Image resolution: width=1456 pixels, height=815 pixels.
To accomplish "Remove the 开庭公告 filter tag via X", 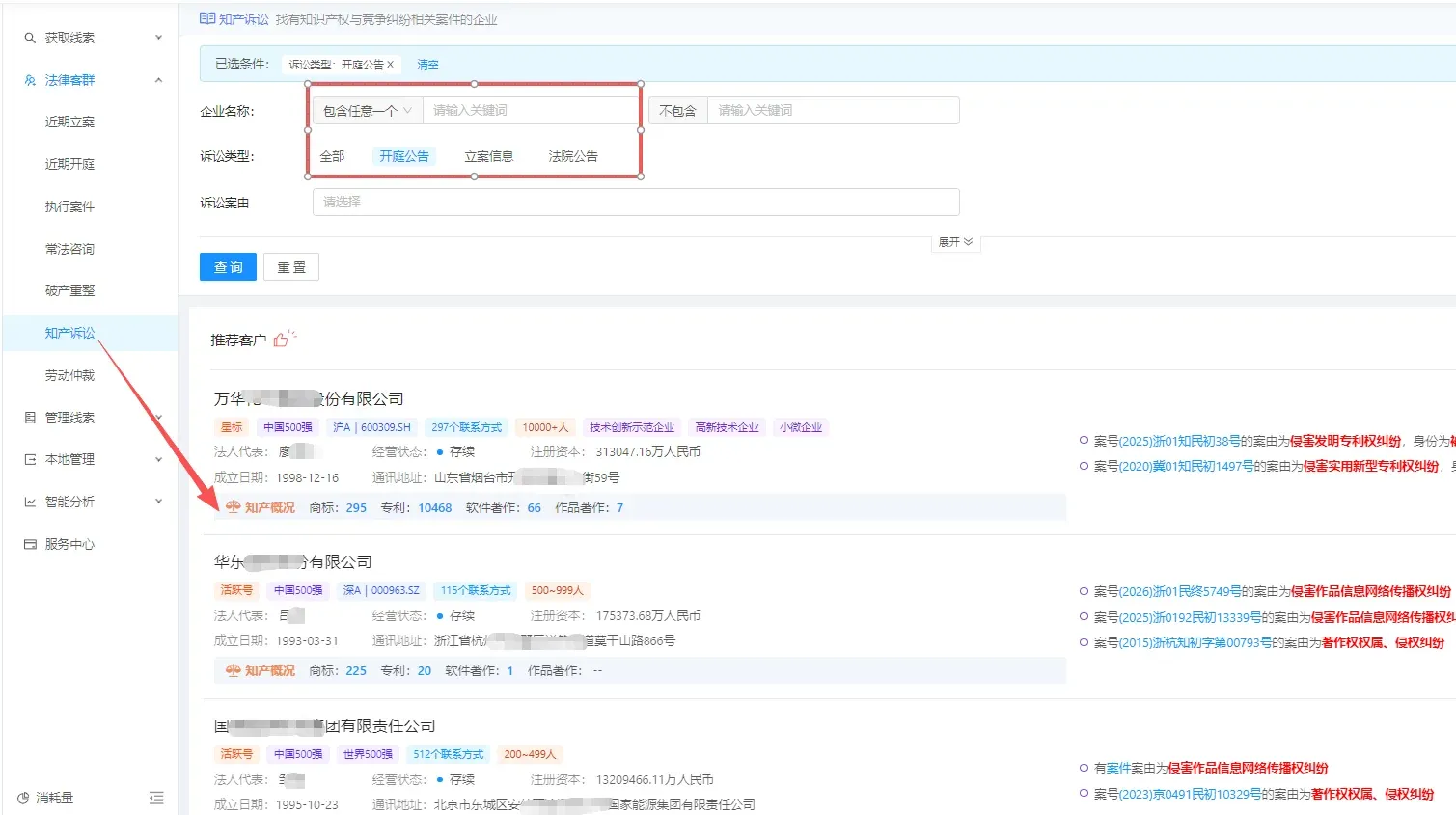I will [x=391, y=65].
